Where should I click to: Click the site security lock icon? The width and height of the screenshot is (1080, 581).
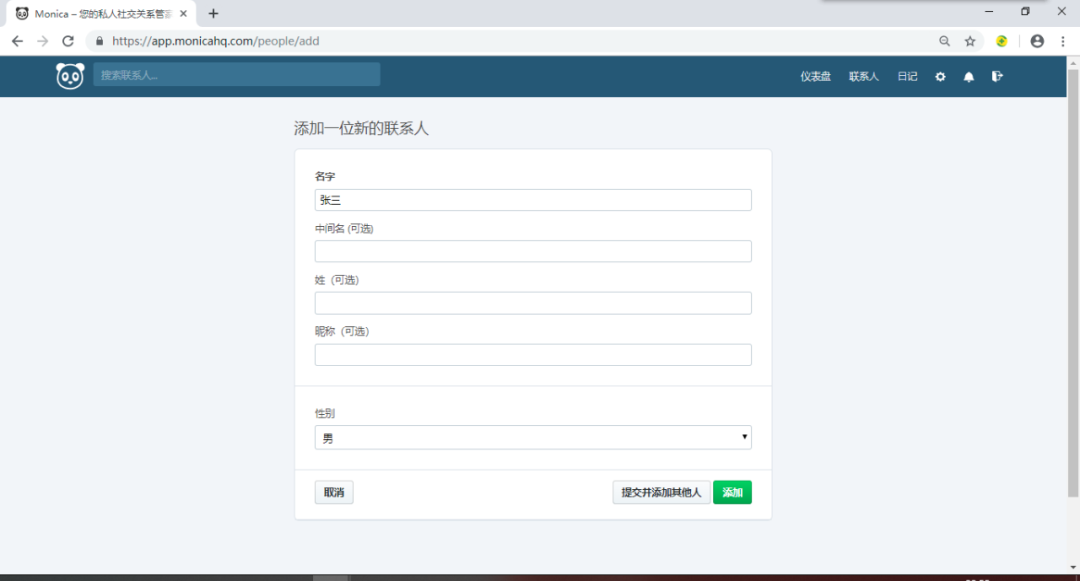[99, 41]
